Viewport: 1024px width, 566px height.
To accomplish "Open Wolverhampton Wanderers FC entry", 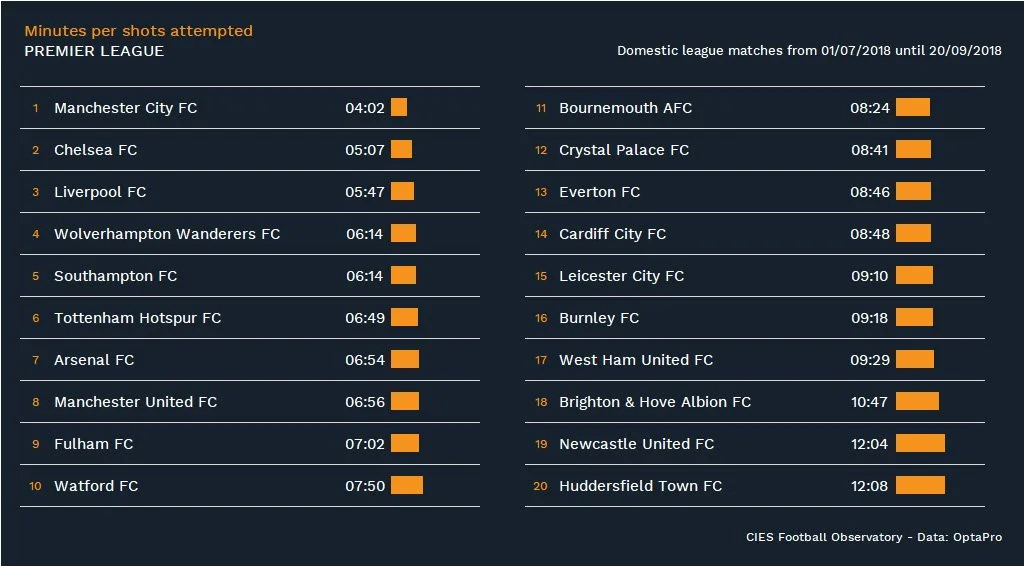I will 167,234.
